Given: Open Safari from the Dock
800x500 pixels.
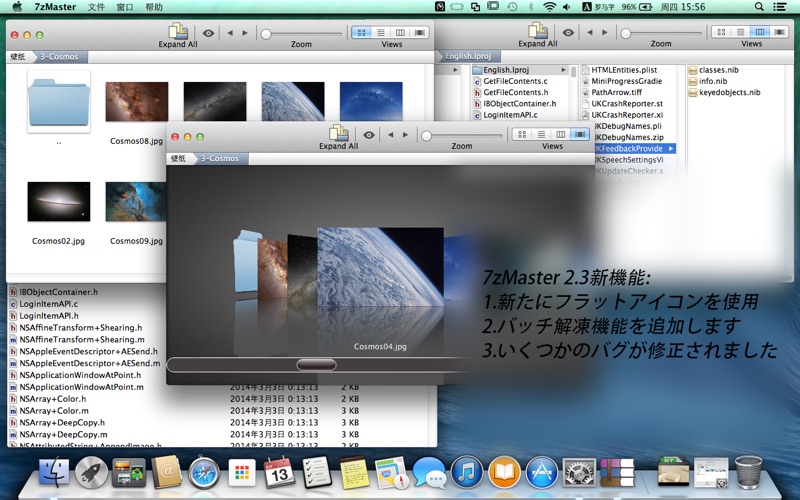Looking at the screenshot, I should 204,473.
